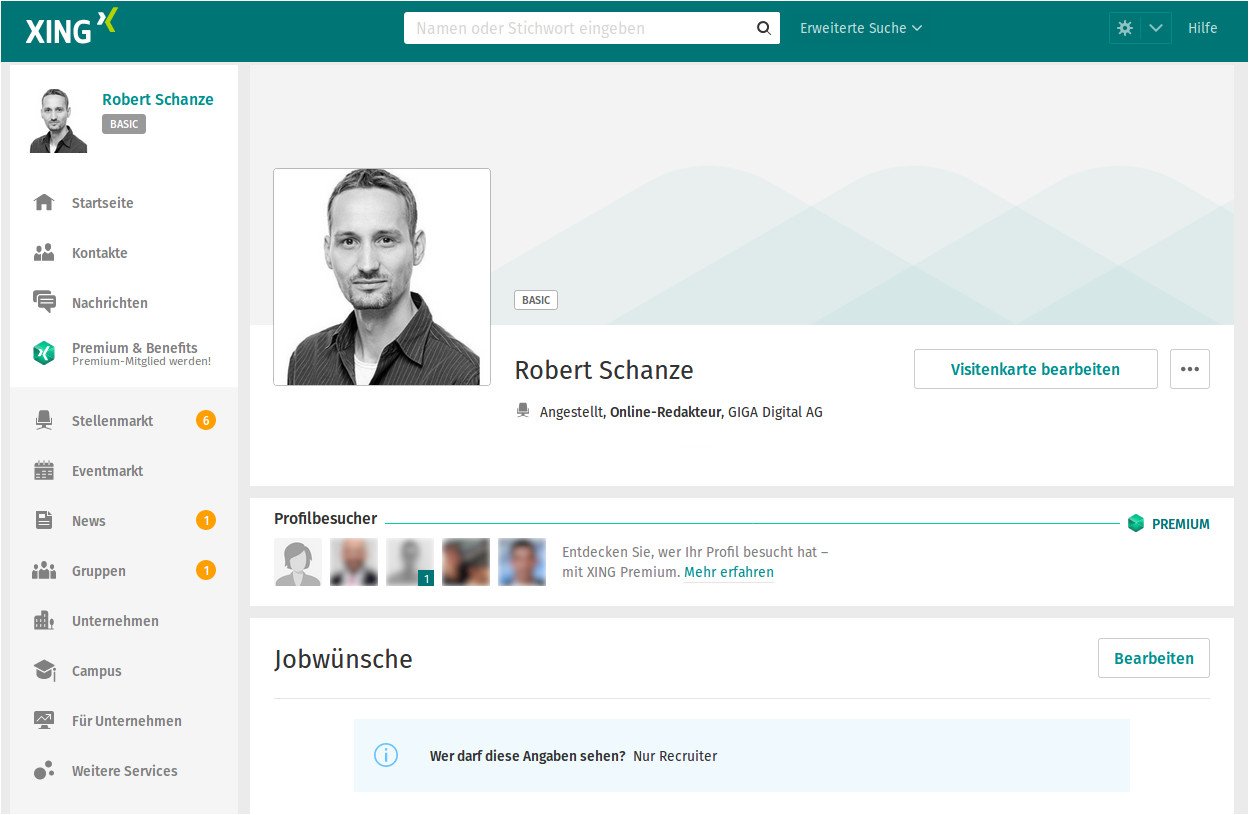Image resolution: width=1249 pixels, height=815 pixels.
Task: Click the fourth blurred visitor thumbnail
Action: 466,562
